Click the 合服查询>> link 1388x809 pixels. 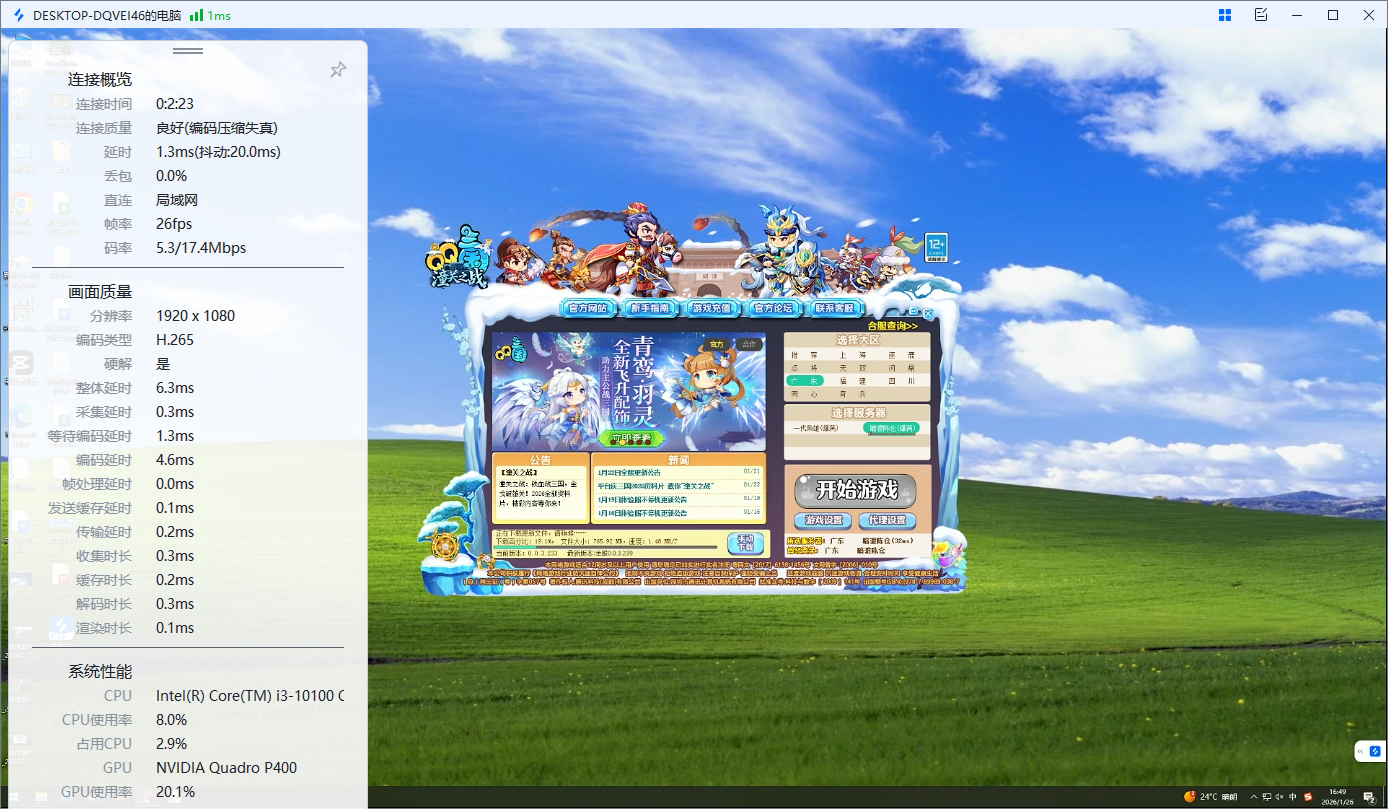click(x=891, y=325)
